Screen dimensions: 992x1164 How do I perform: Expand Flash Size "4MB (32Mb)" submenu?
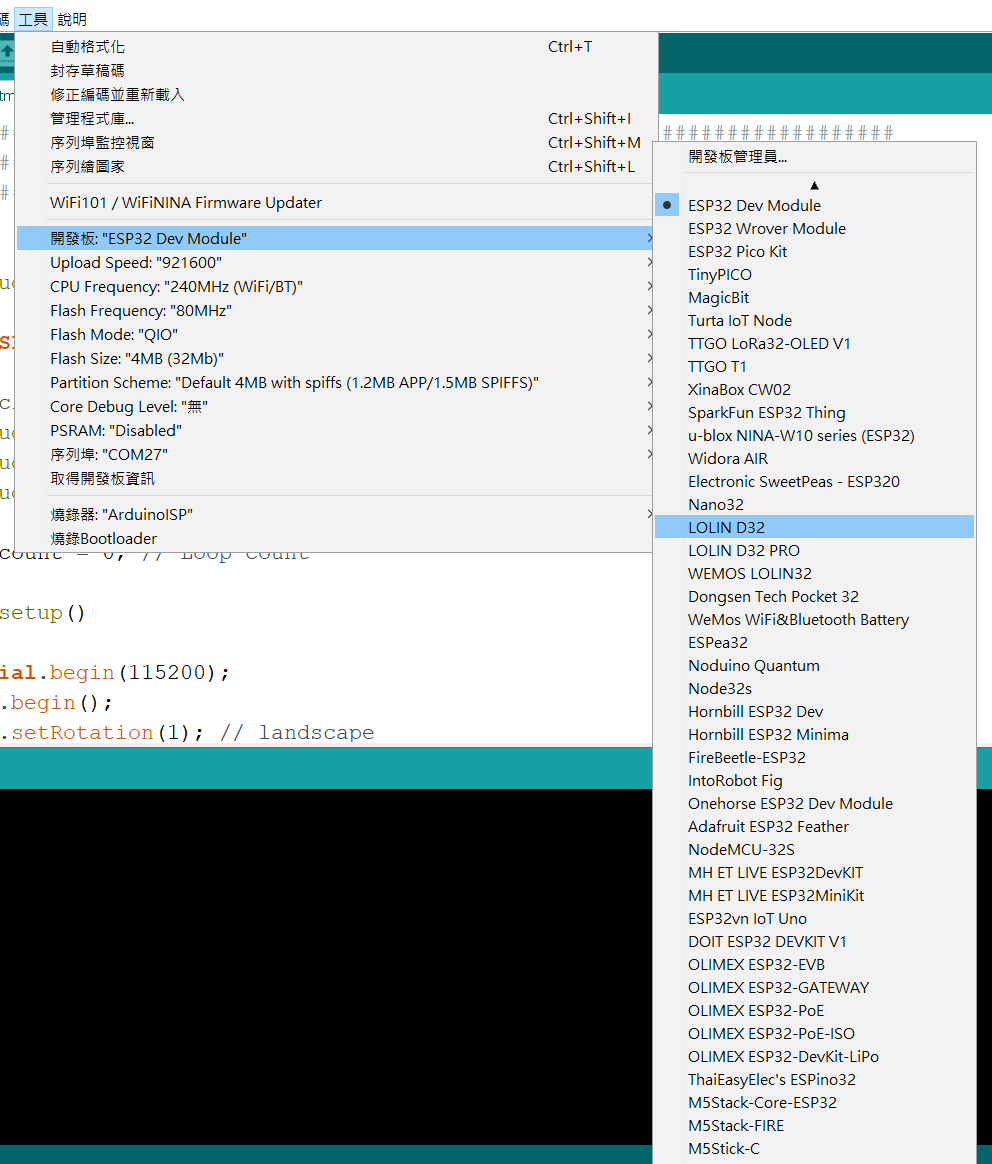(336, 359)
